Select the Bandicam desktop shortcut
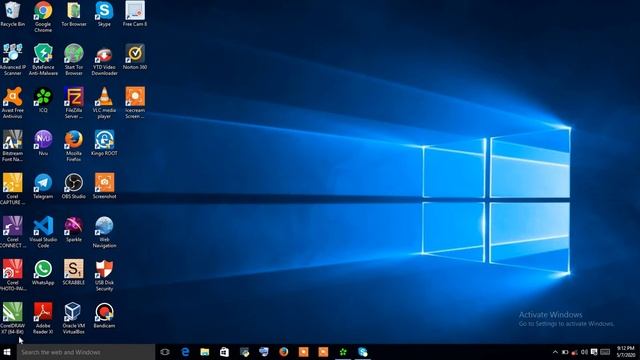The height and width of the screenshot is (360, 640). click(x=104, y=316)
